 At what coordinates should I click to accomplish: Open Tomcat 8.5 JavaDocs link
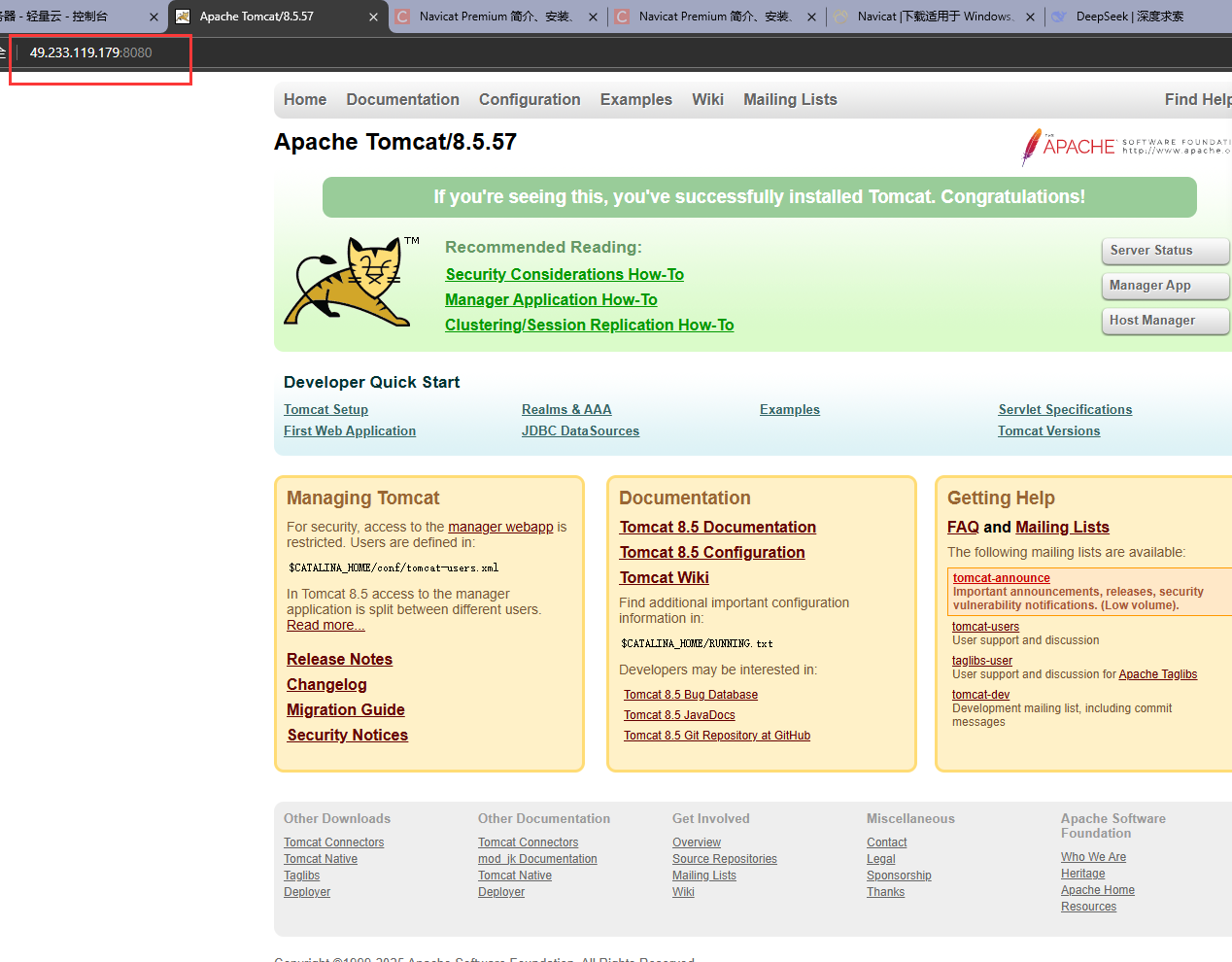(679, 715)
